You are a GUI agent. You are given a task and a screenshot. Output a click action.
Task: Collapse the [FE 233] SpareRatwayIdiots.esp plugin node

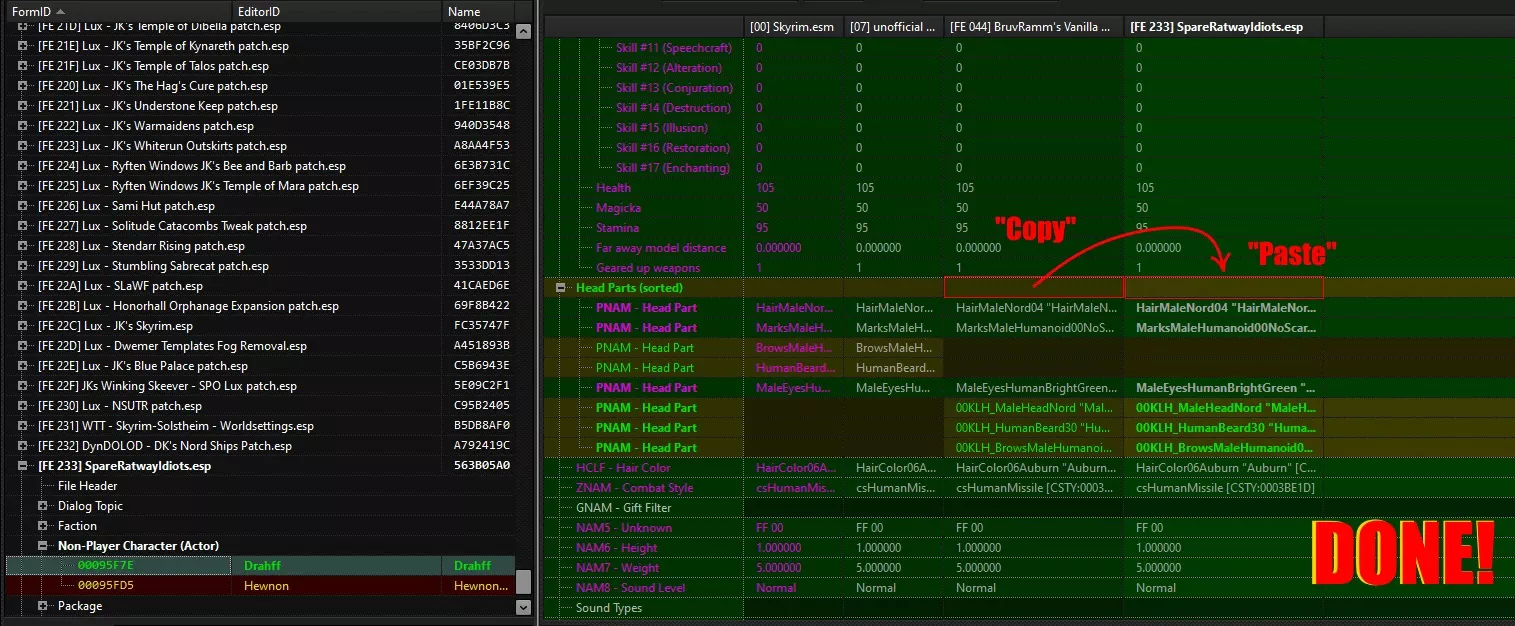pyautogui.click(x=24, y=466)
